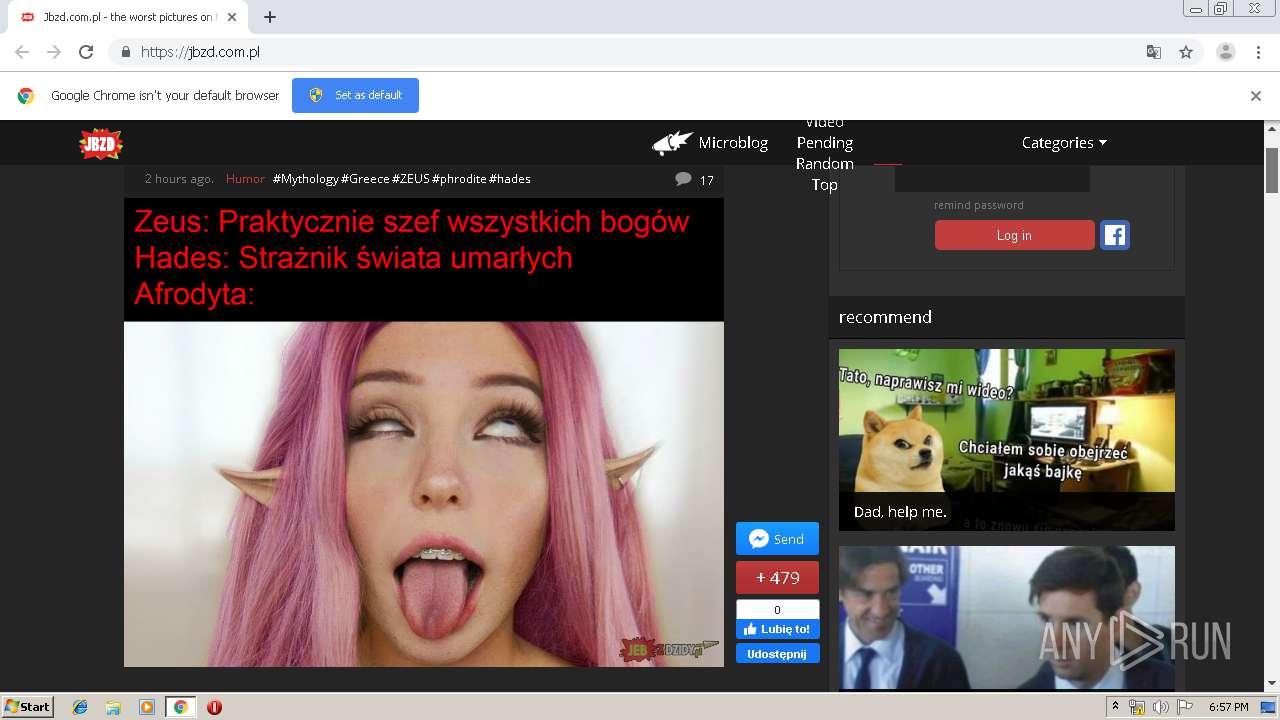The width and height of the screenshot is (1280, 720).
Task: Click the #Greece tag
Action: pos(365,179)
